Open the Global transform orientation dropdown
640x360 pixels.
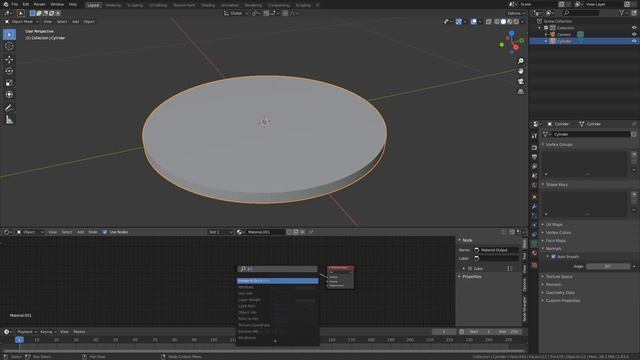click(236, 13)
